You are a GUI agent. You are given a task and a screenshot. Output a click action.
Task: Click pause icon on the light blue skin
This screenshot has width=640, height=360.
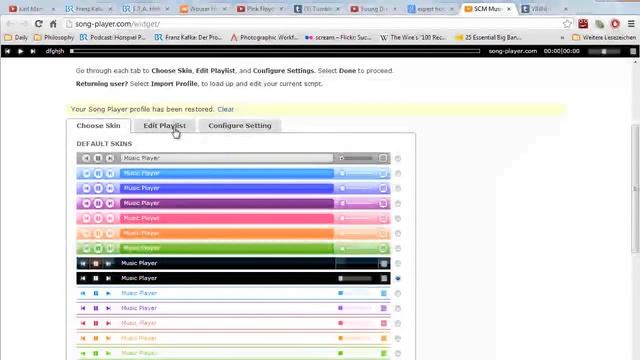point(98,173)
